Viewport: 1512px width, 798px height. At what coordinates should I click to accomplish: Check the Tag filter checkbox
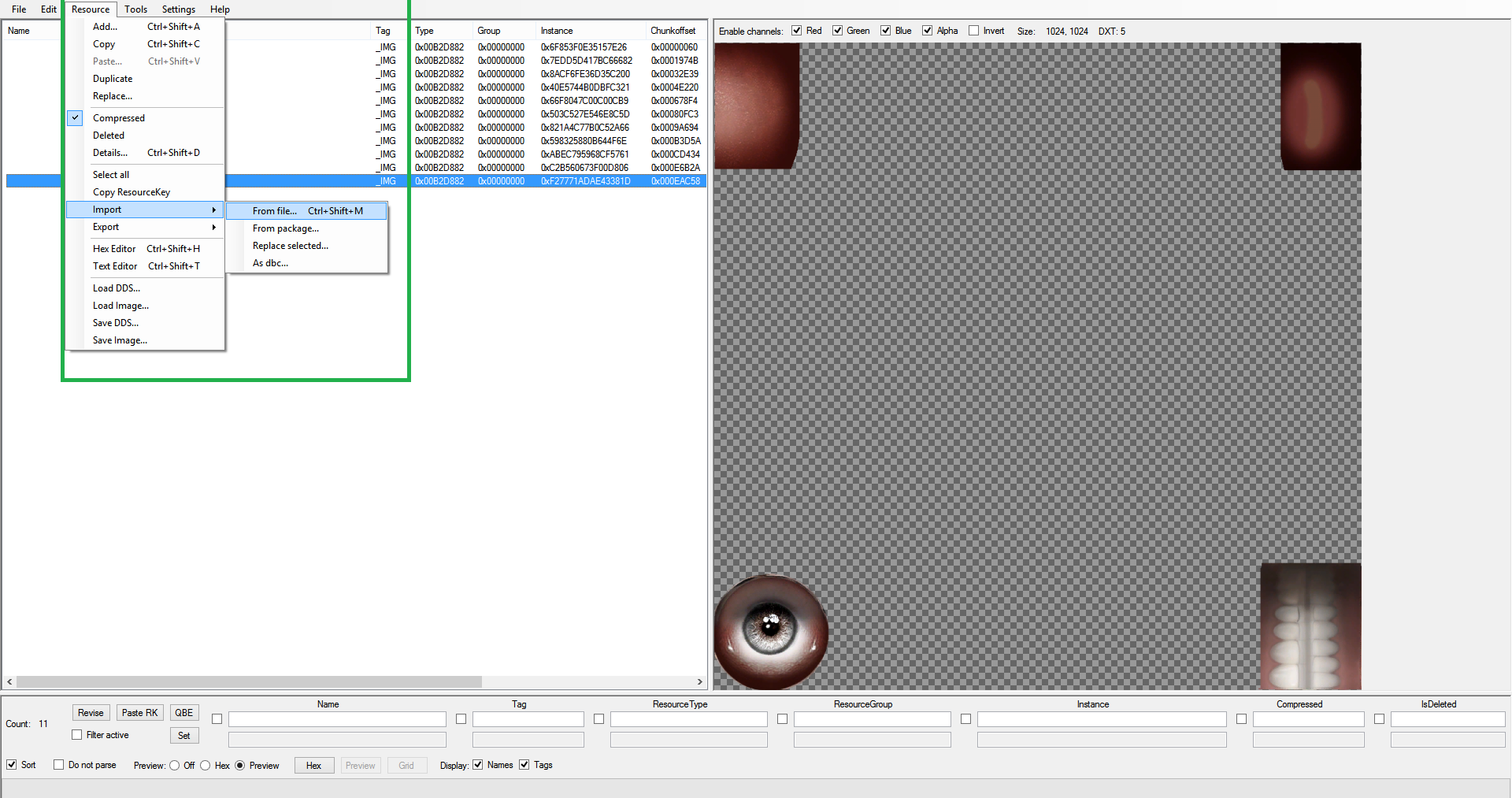click(x=461, y=719)
